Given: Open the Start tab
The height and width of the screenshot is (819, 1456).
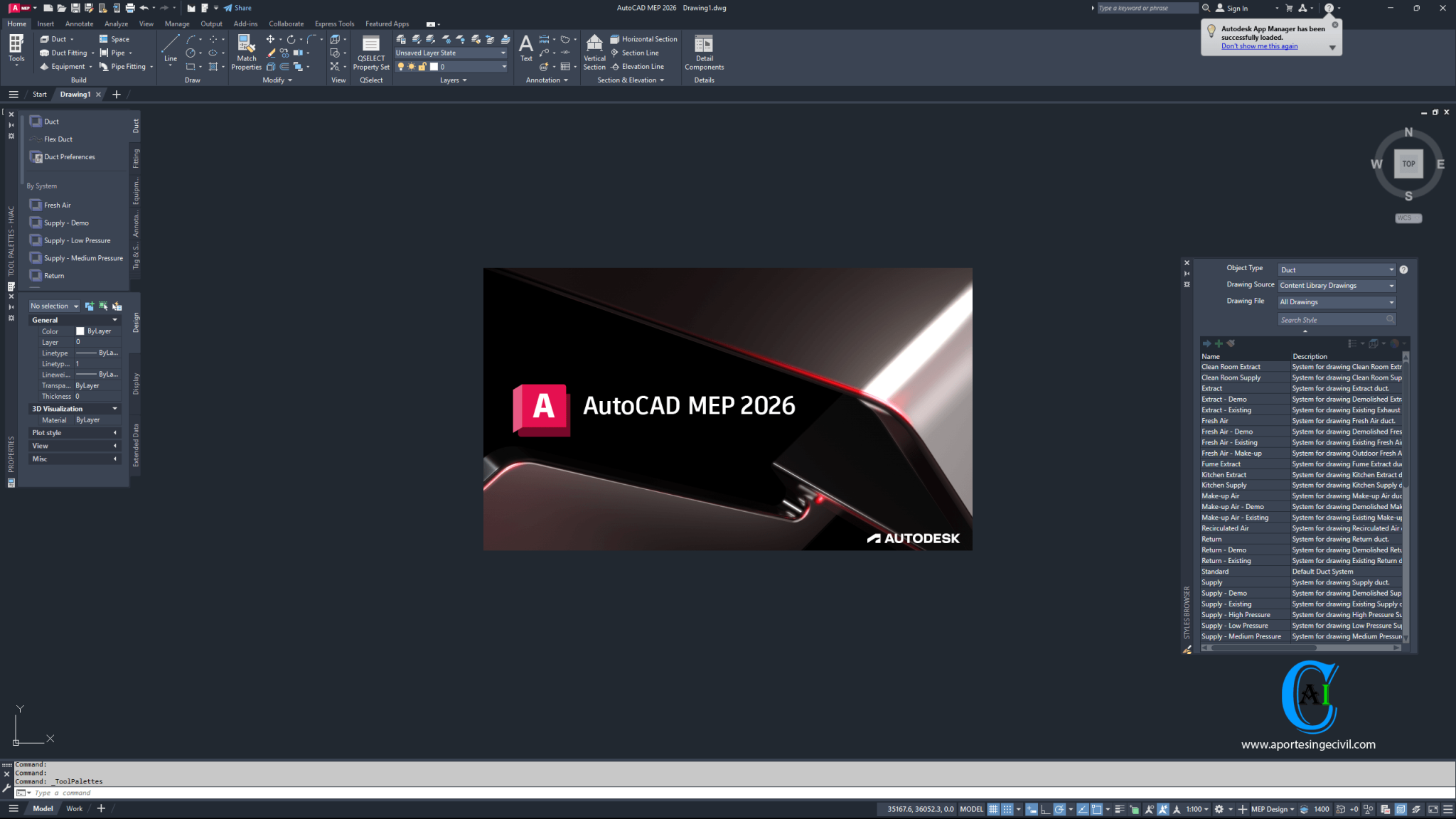Looking at the screenshot, I should tap(39, 94).
